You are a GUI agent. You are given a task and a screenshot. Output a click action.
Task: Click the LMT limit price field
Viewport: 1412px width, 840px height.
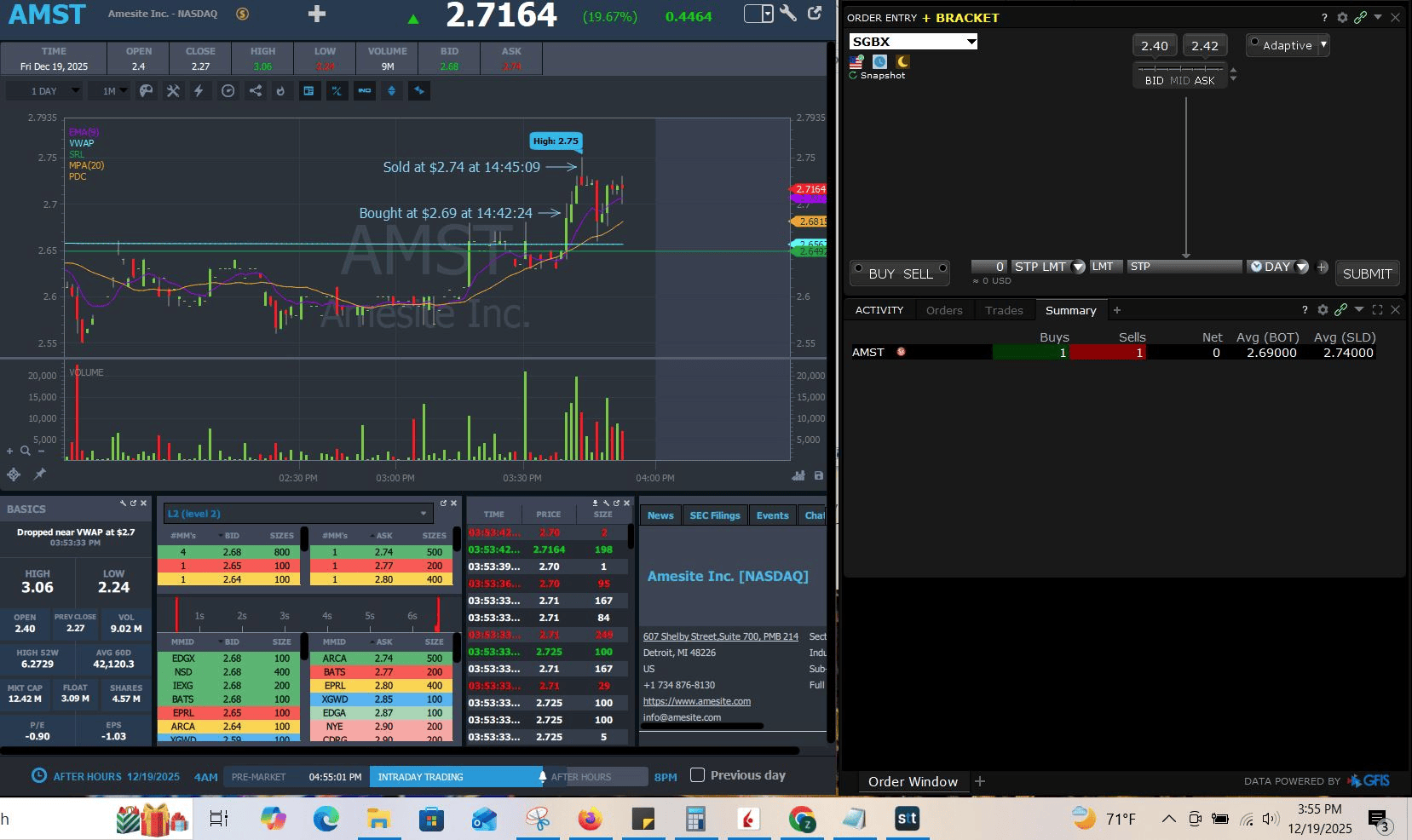[x=1106, y=267]
